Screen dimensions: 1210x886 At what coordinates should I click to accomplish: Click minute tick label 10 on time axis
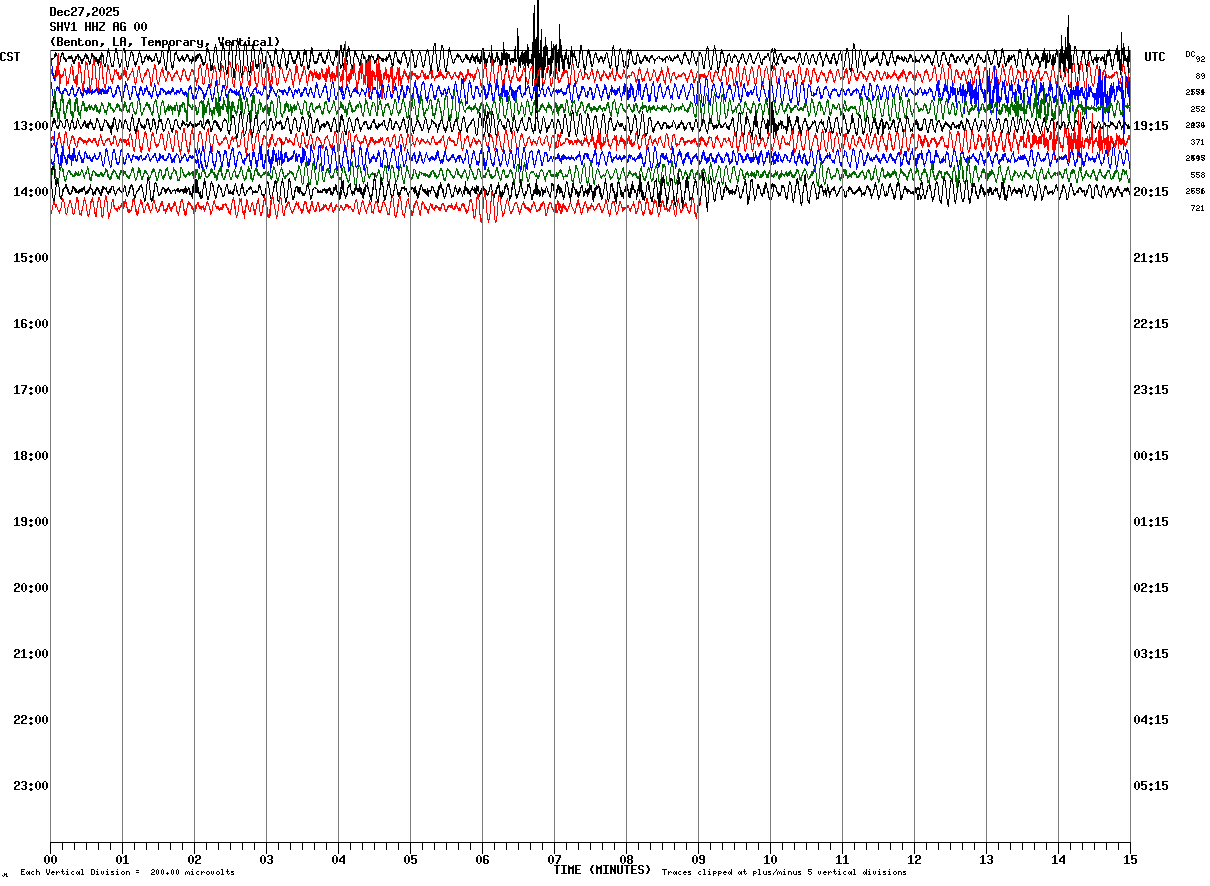[x=770, y=860]
